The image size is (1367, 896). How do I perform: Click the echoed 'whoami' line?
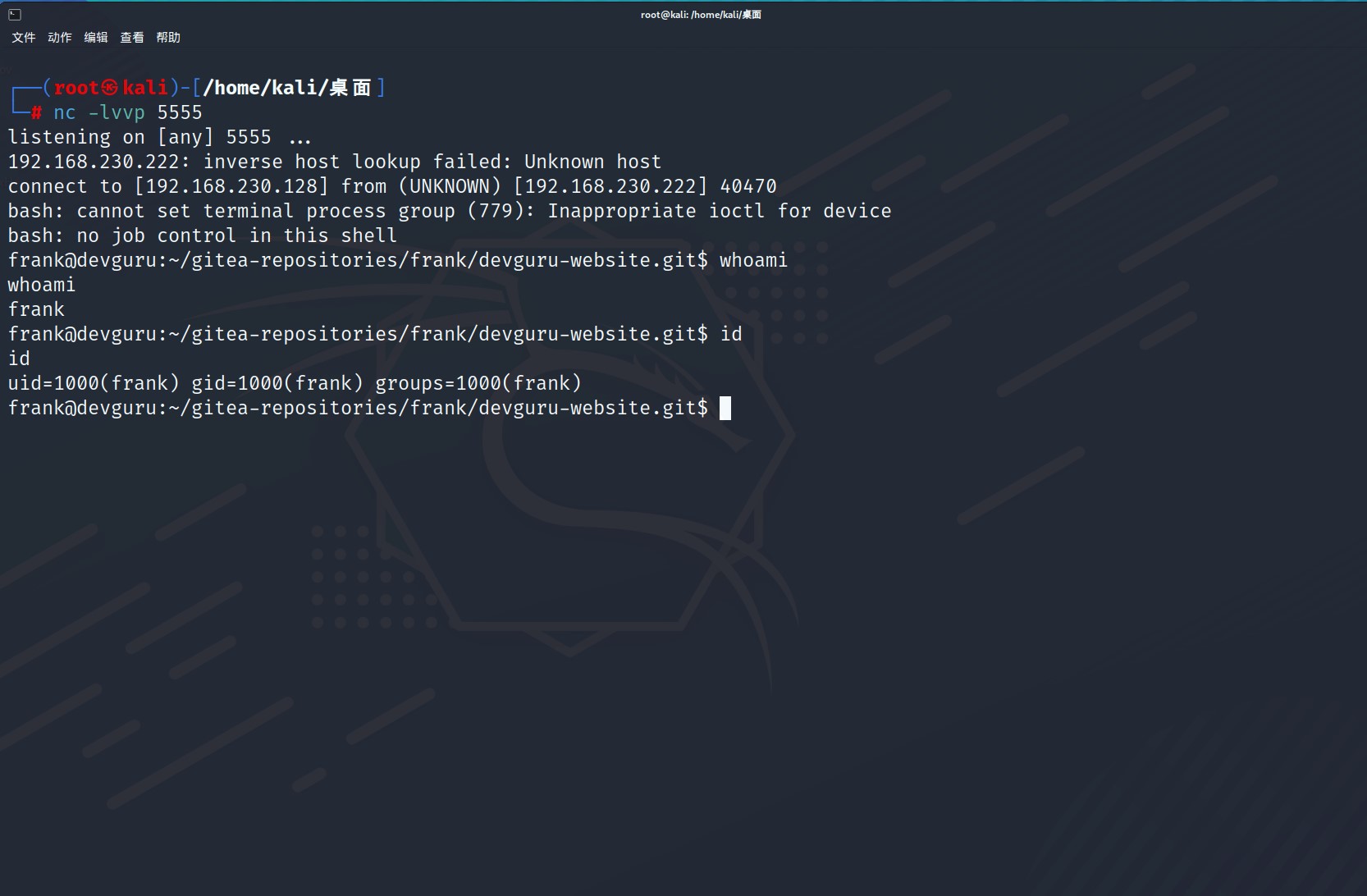click(42, 285)
